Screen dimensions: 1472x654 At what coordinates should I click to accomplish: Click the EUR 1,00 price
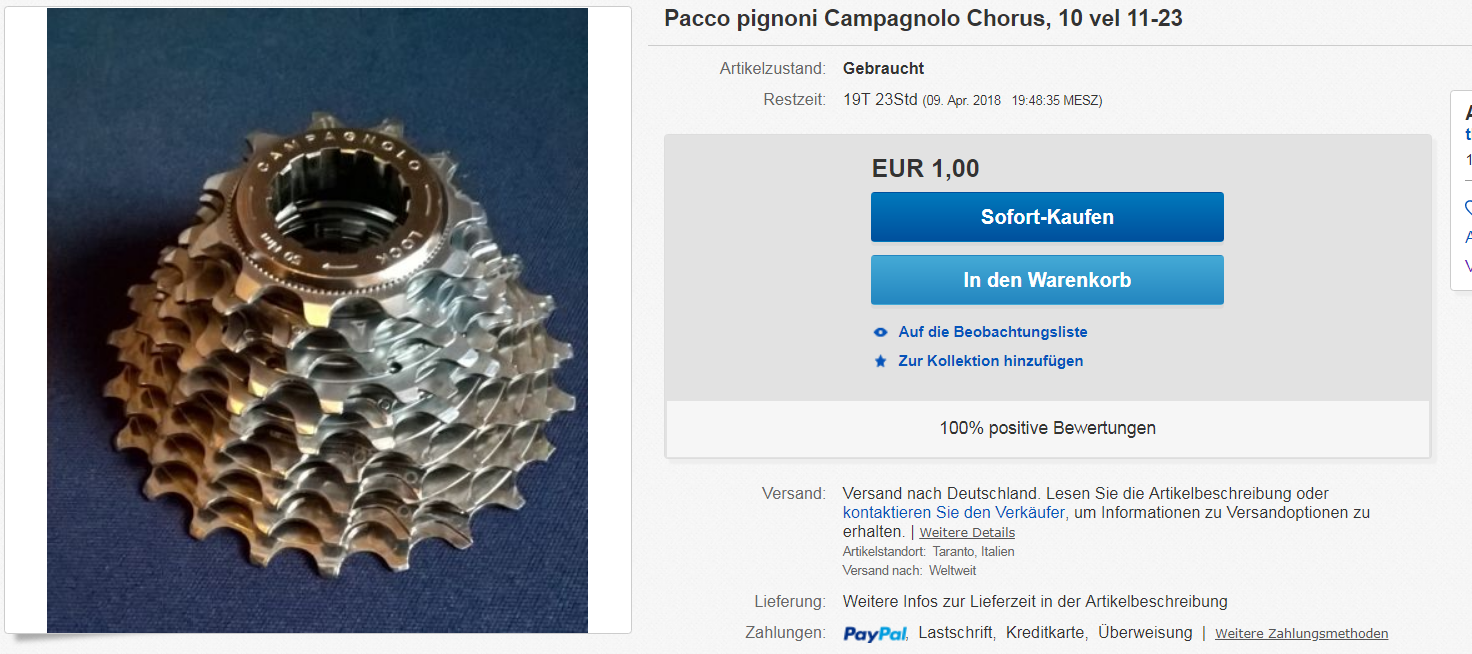pyautogui.click(x=925, y=168)
